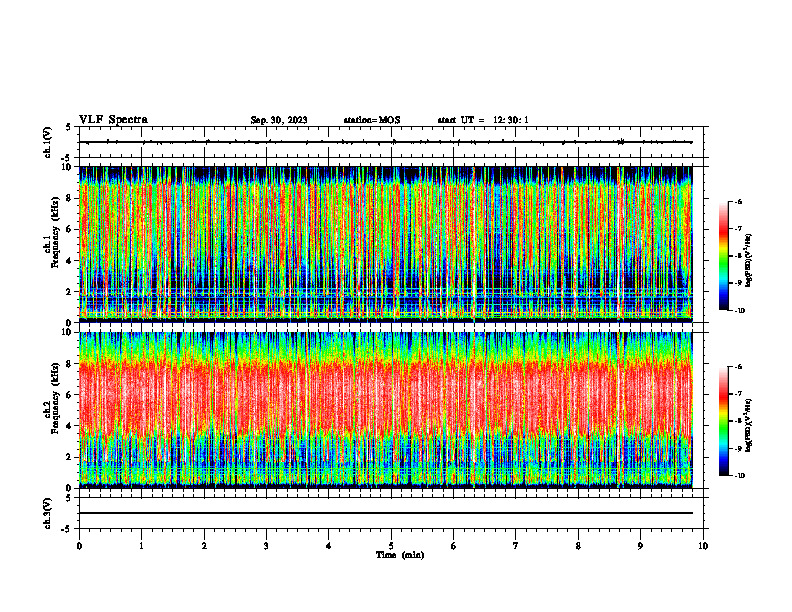Click the ch.2 colorbar "-10" scale value

point(740,476)
